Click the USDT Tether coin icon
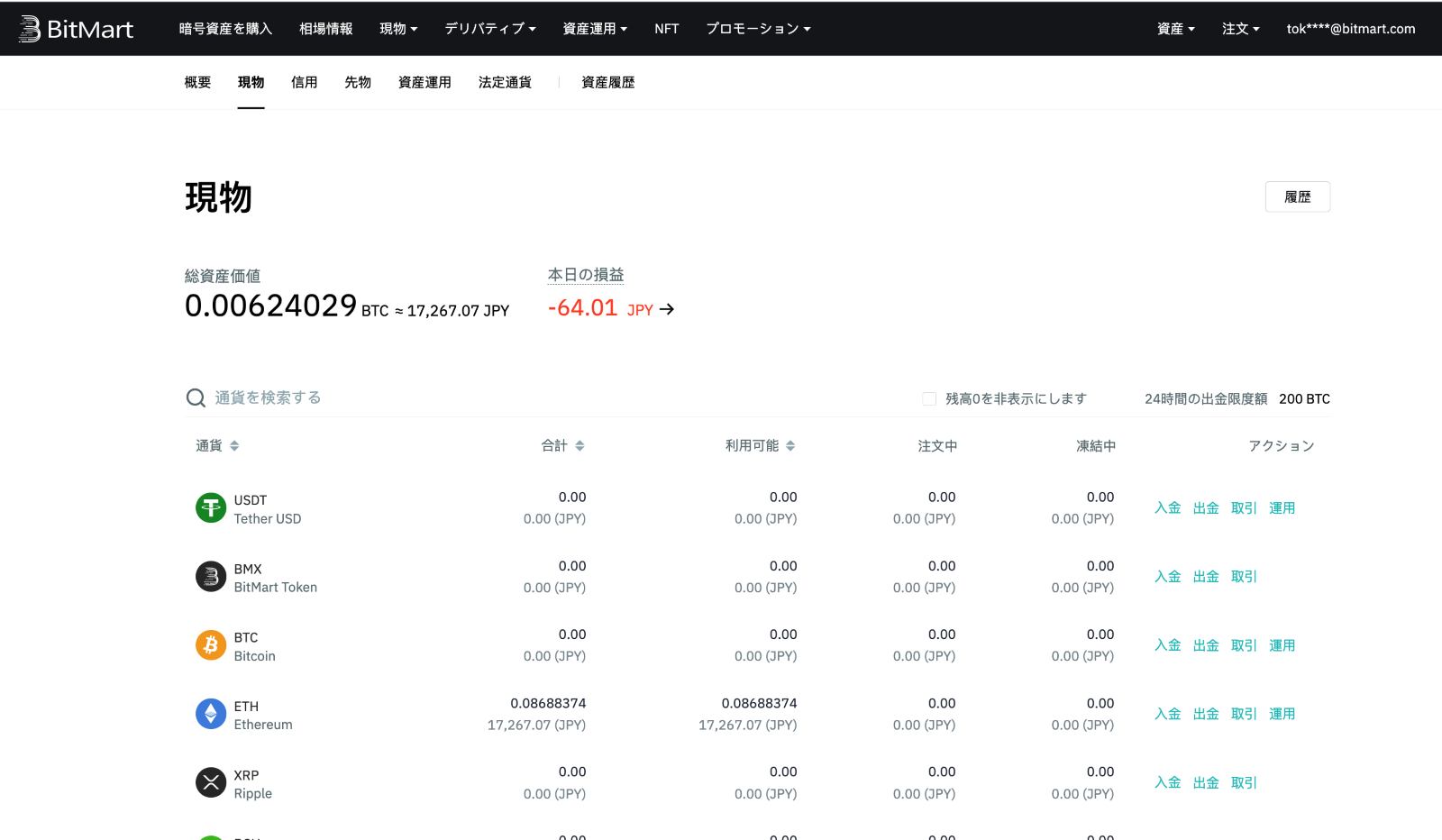The image size is (1442, 840). [x=210, y=507]
